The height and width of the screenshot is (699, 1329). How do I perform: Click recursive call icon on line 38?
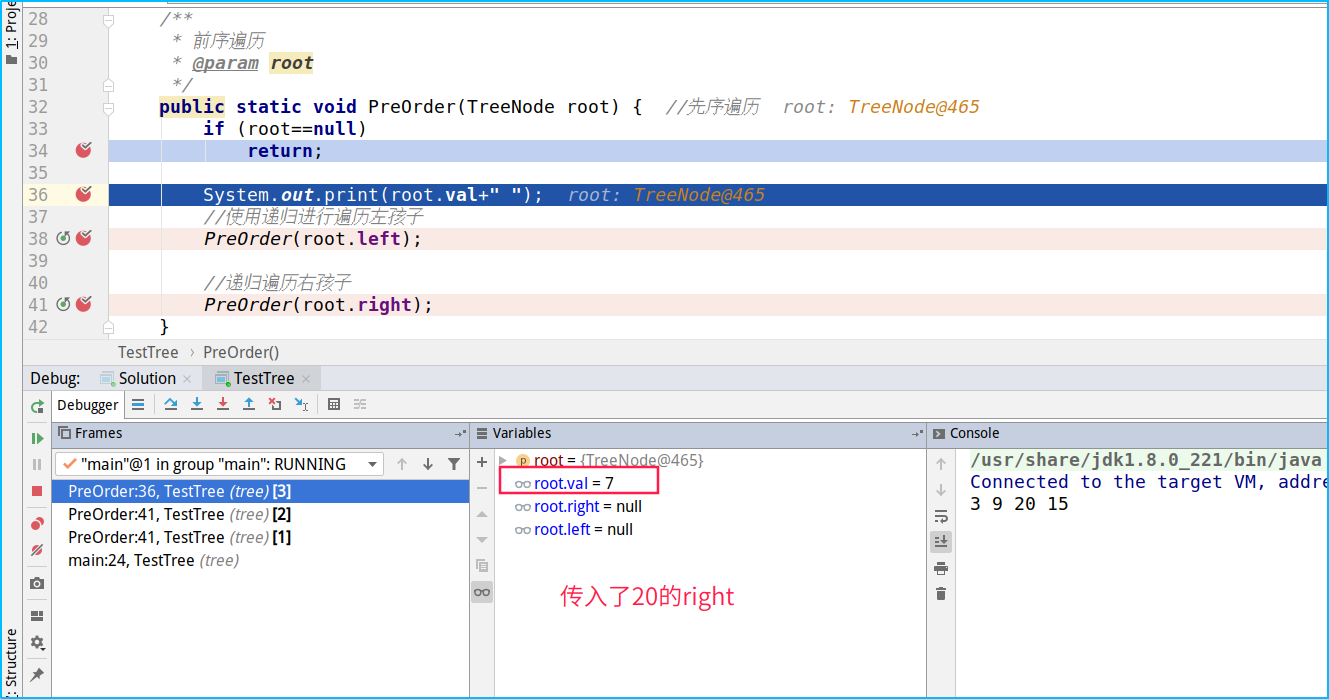tap(63, 238)
